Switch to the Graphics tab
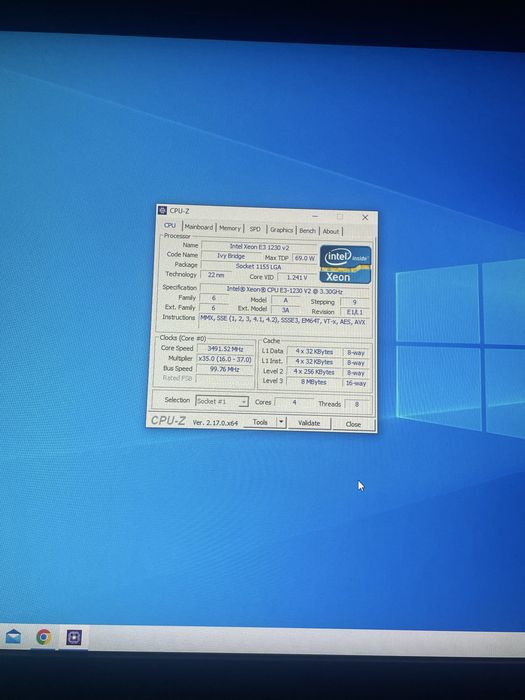 pos(281,230)
